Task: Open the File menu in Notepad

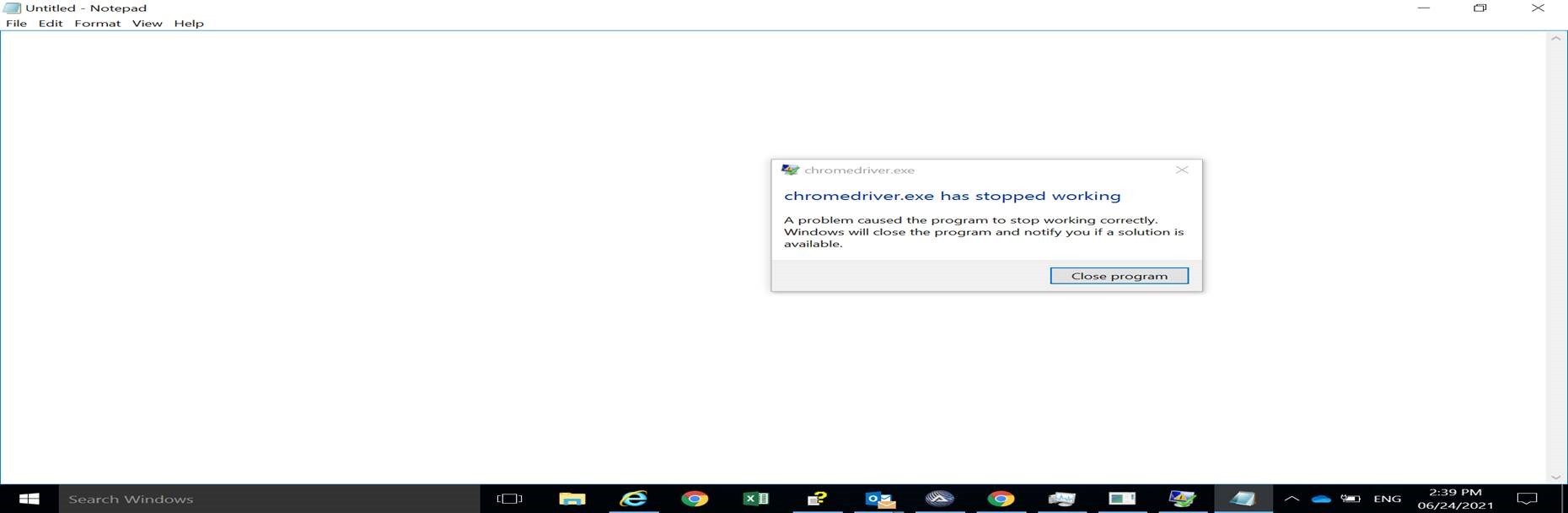Action: [16, 24]
